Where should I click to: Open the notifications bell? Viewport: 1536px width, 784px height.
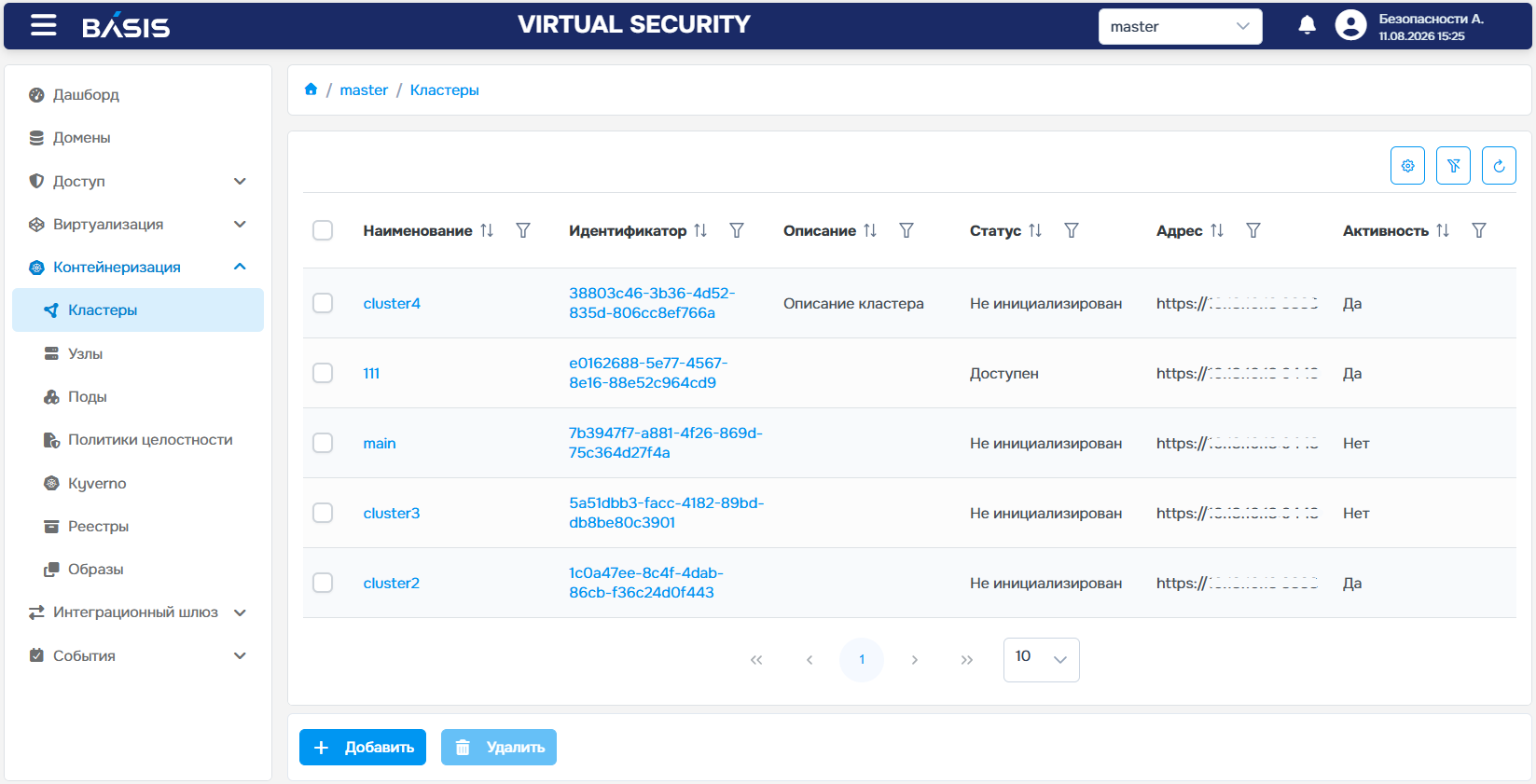pos(1308,26)
